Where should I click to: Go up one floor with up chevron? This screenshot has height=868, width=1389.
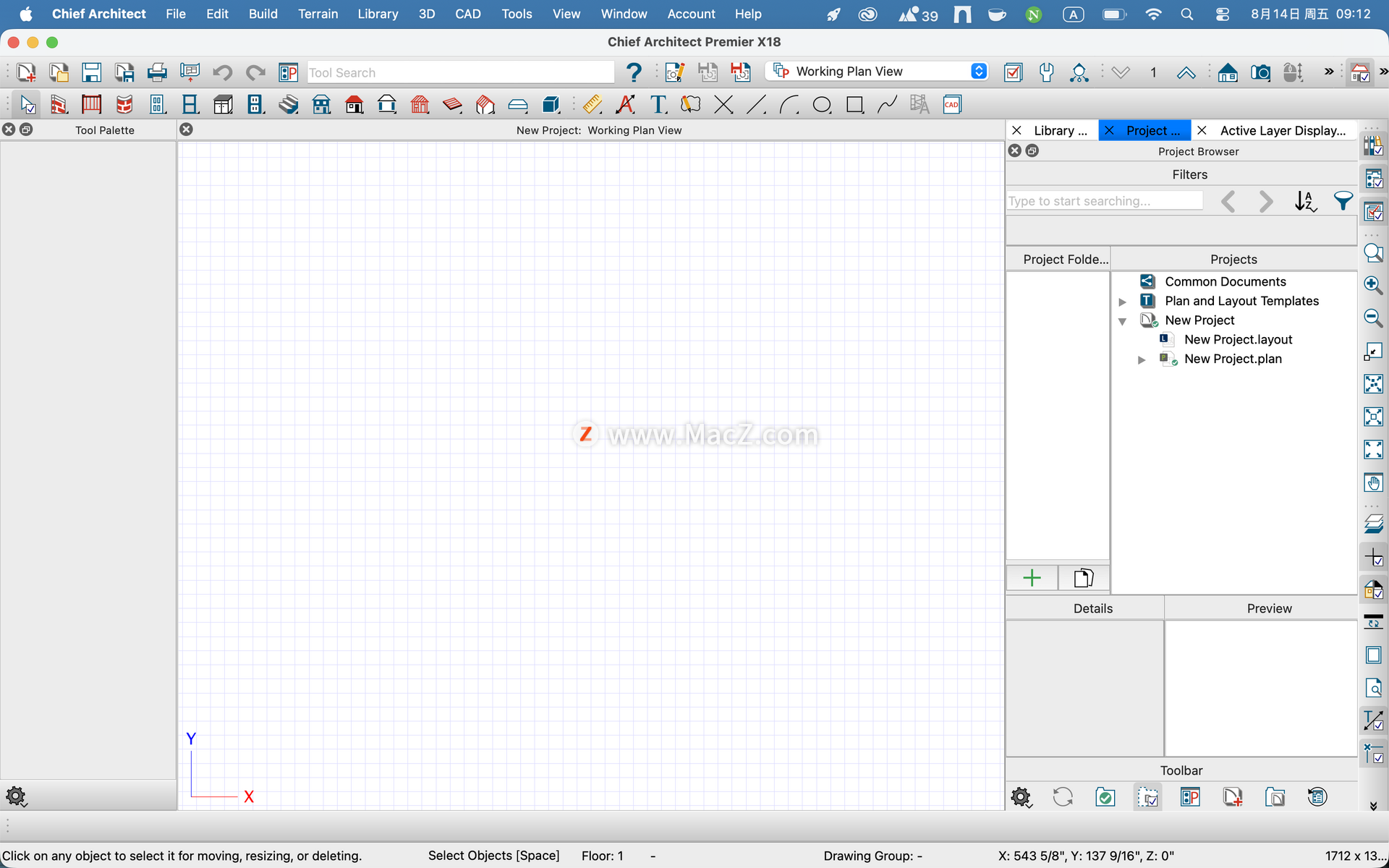1186,72
